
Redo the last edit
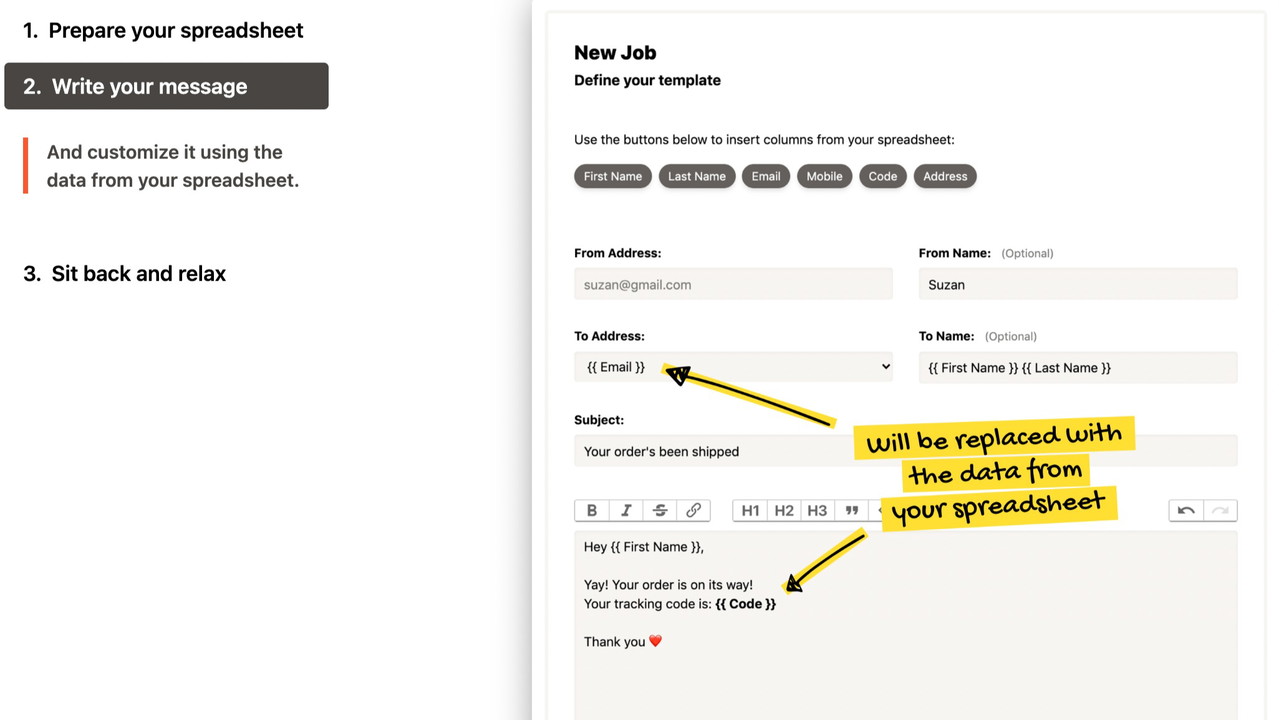(1220, 510)
